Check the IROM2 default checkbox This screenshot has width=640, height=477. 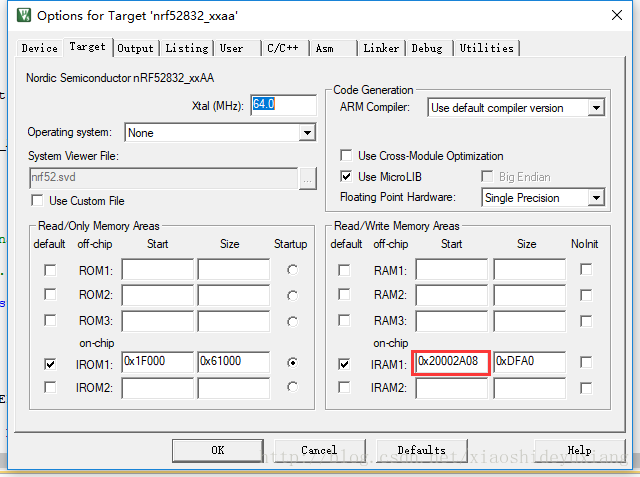pos(50,387)
